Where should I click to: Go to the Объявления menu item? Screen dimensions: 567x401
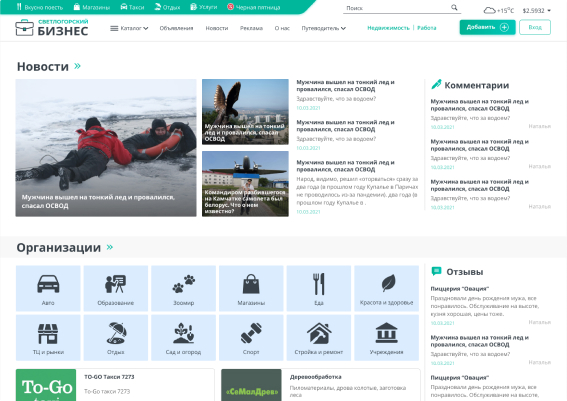click(x=176, y=28)
